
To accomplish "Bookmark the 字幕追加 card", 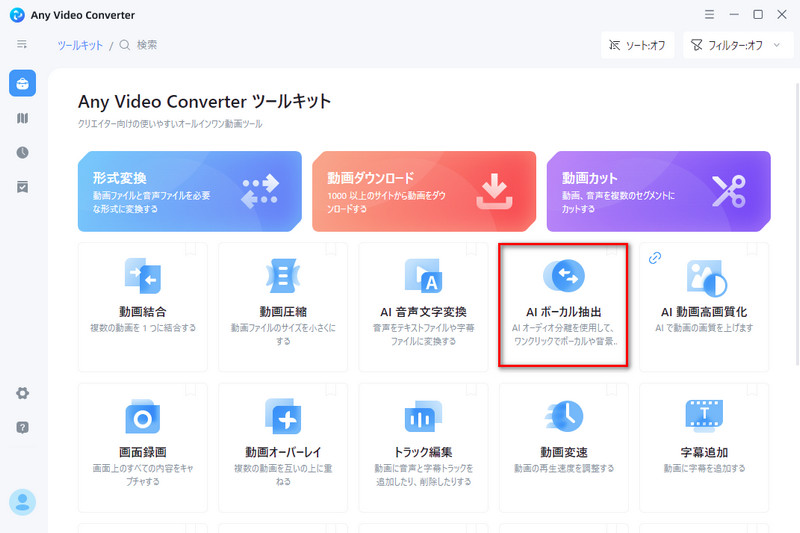I will click(x=752, y=390).
